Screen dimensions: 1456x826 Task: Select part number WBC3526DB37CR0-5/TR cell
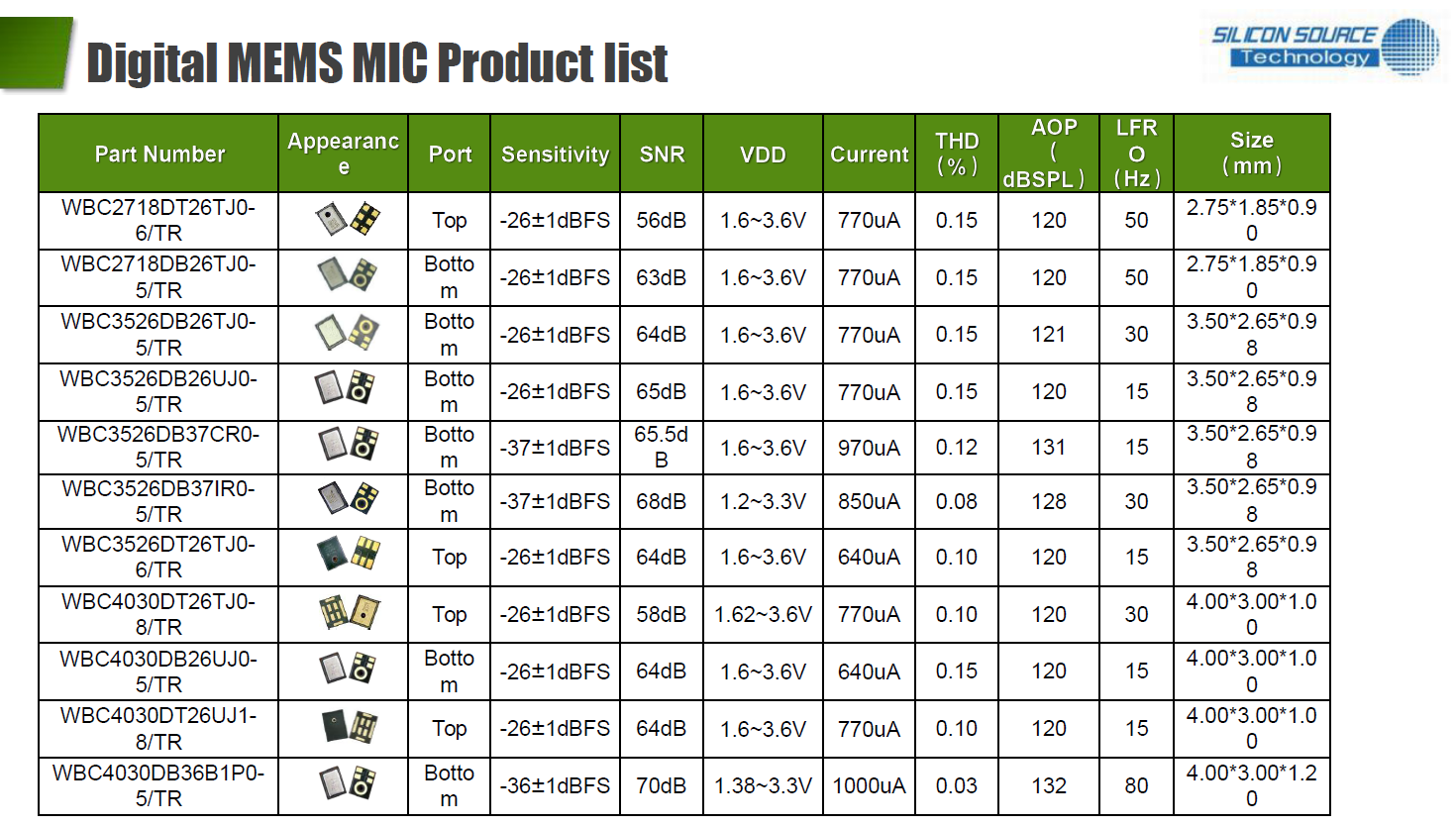click(x=158, y=447)
